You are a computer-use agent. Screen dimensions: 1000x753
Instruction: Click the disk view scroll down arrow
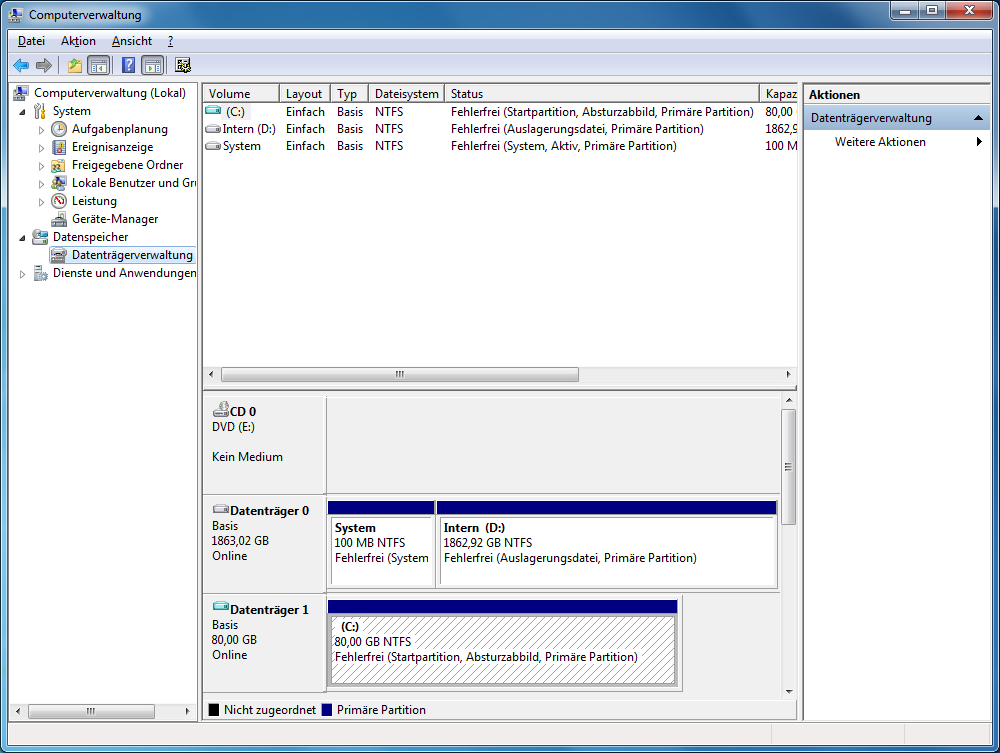789,691
